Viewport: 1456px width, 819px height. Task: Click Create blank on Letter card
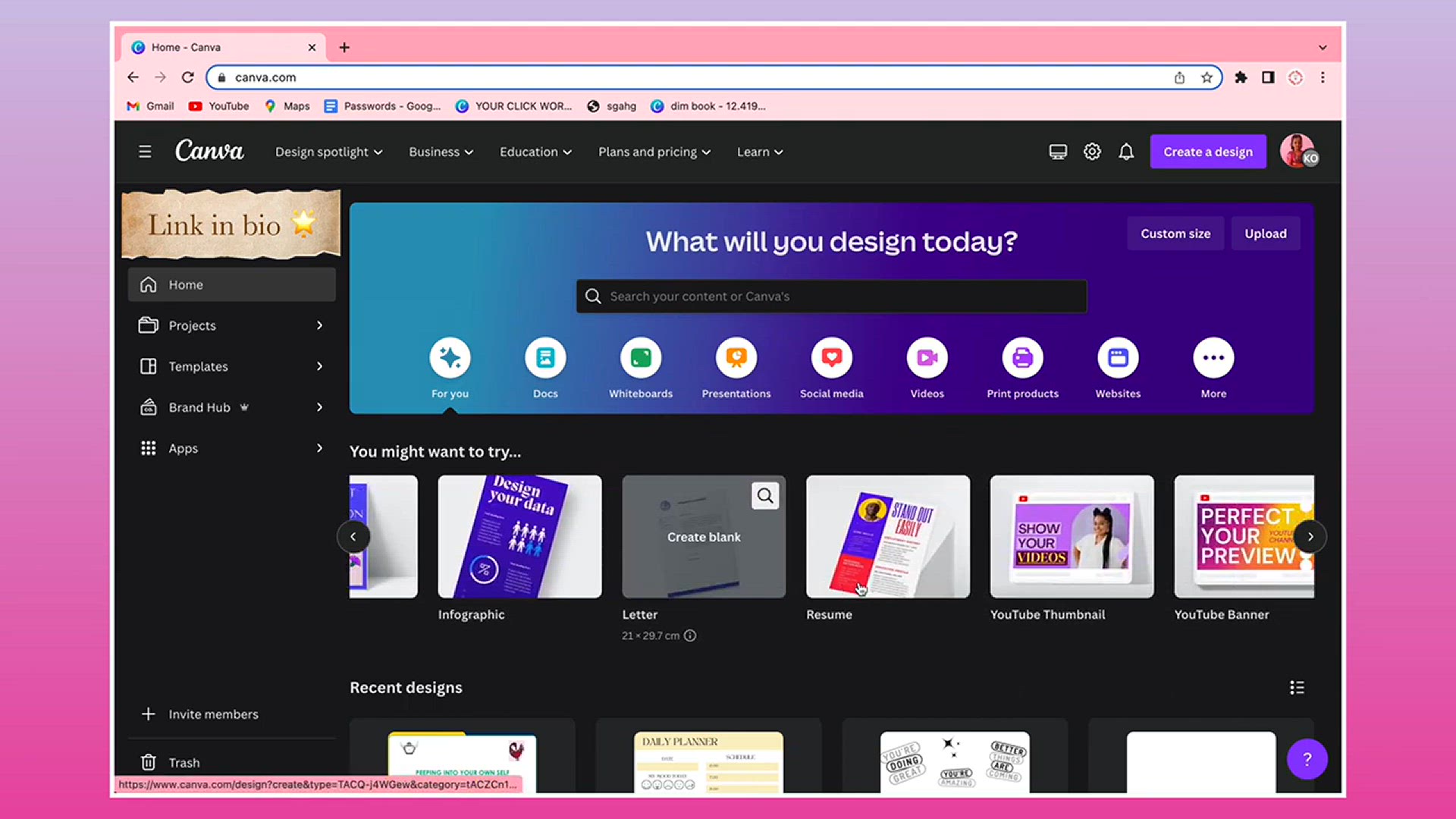point(704,537)
